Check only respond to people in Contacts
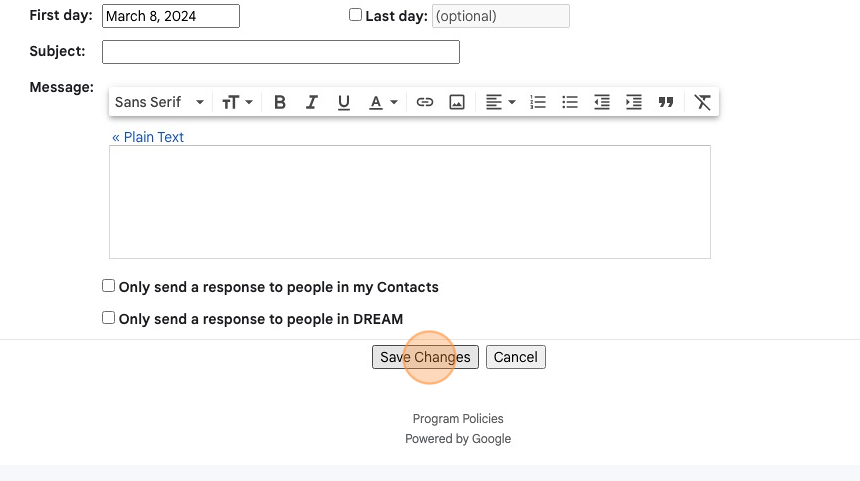Viewport: 860px width, 481px height. point(109,286)
